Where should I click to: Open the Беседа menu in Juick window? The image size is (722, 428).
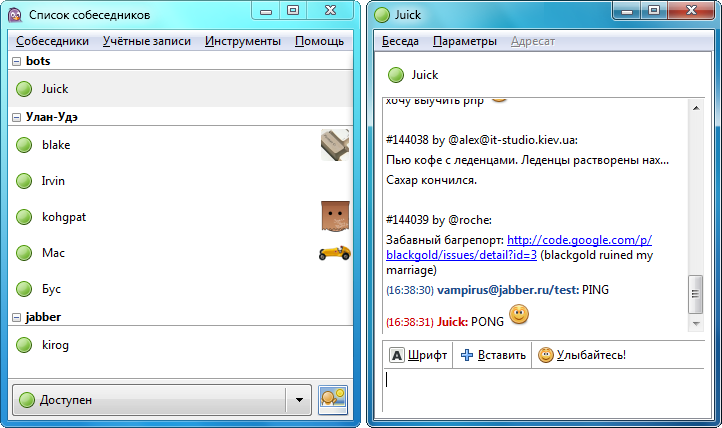400,41
